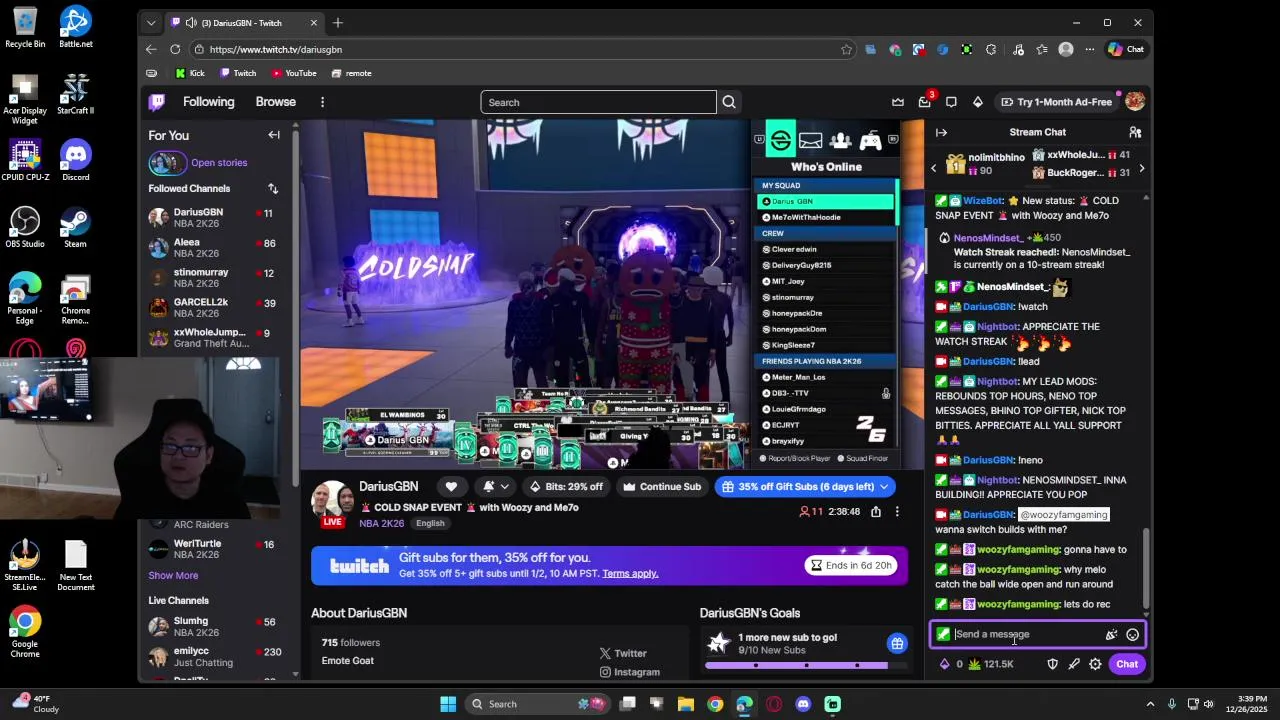Click the moderator sword icon below chat
This screenshot has width=1280, height=720.
pyautogui.click(x=1074, y=664)
